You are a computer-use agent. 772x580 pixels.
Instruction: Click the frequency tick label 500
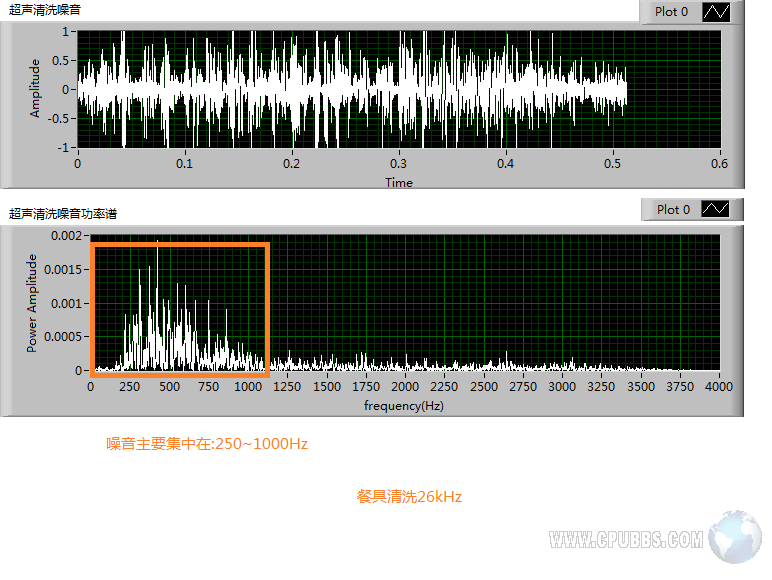click(x=169, y=387)
